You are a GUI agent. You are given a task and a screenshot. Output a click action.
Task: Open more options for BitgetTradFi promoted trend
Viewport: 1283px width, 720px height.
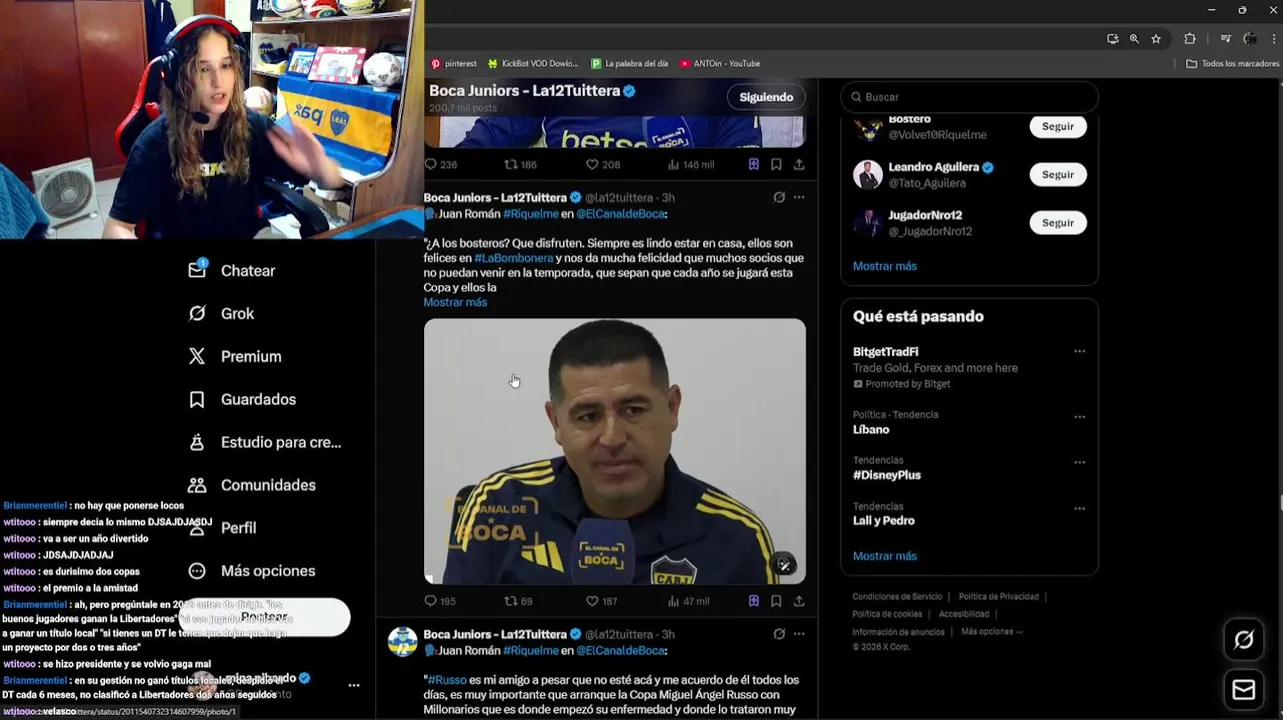tap(1079, 352)
